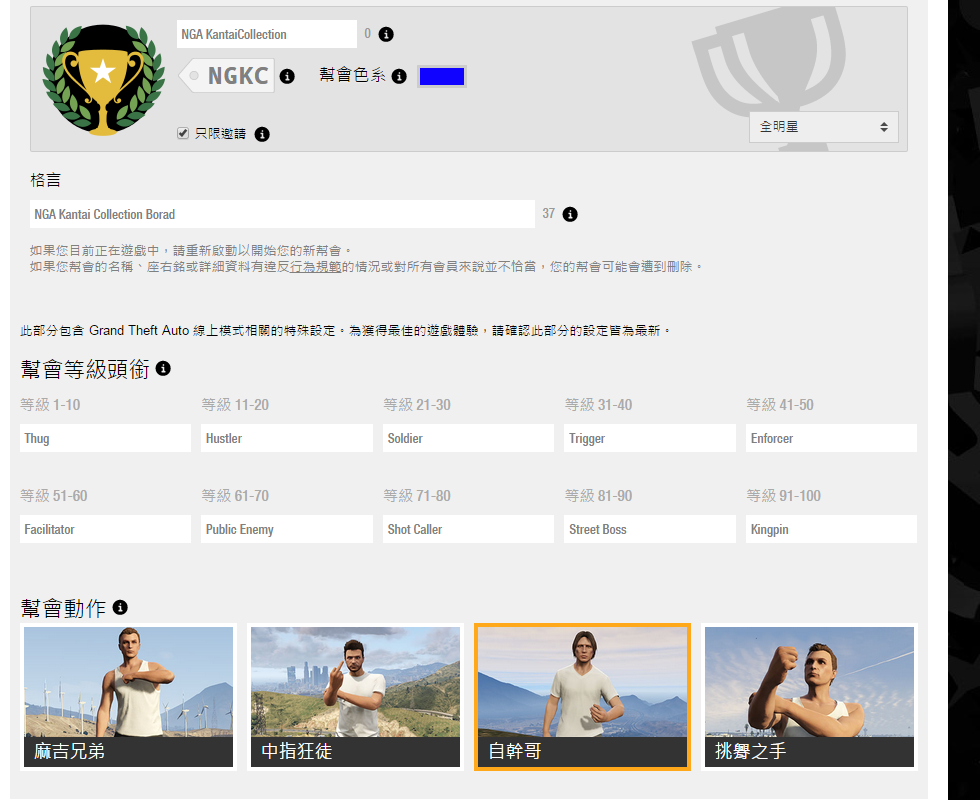Screen dimensions: 980x800
Task: Edit the NGA KantaiCollection crew name field
Action: tap(267, 34)
